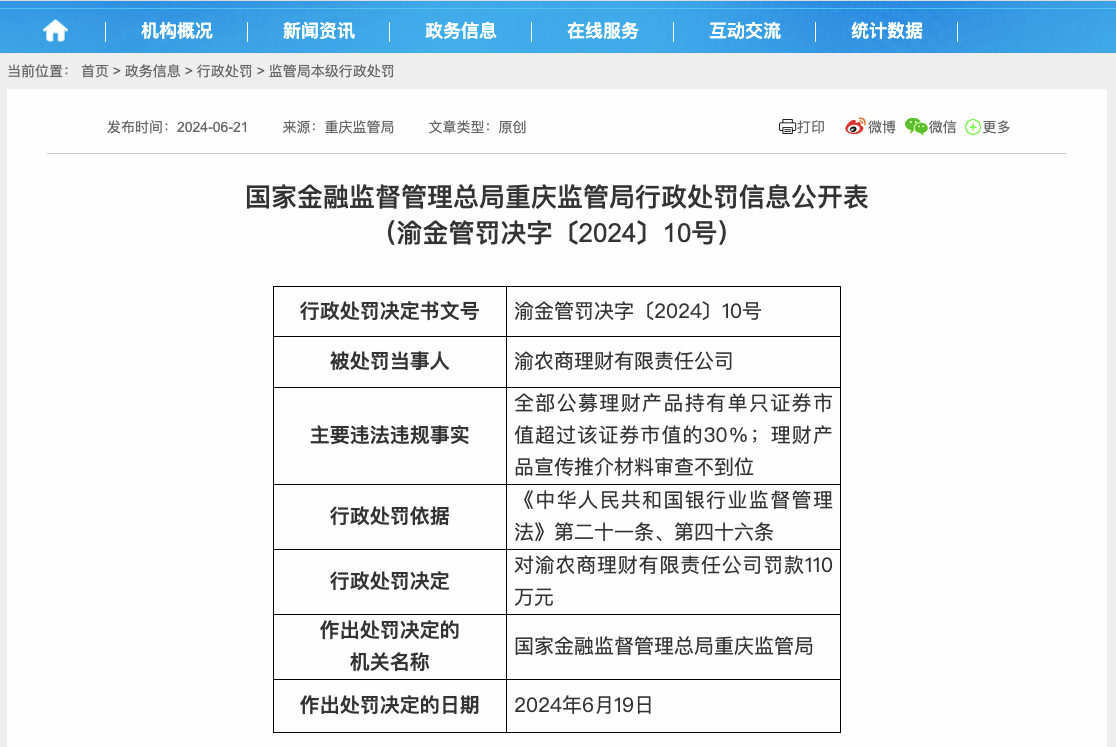
Task: Click the source 重庆监管局 text
Action: [359, 127]
